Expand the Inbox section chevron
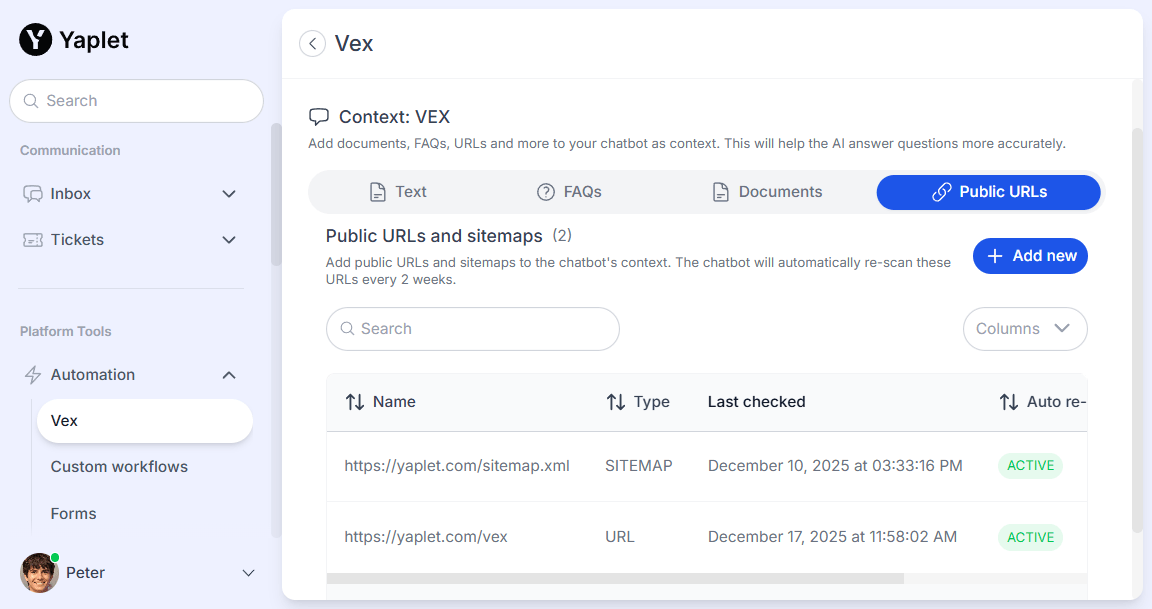 [229, 194]
